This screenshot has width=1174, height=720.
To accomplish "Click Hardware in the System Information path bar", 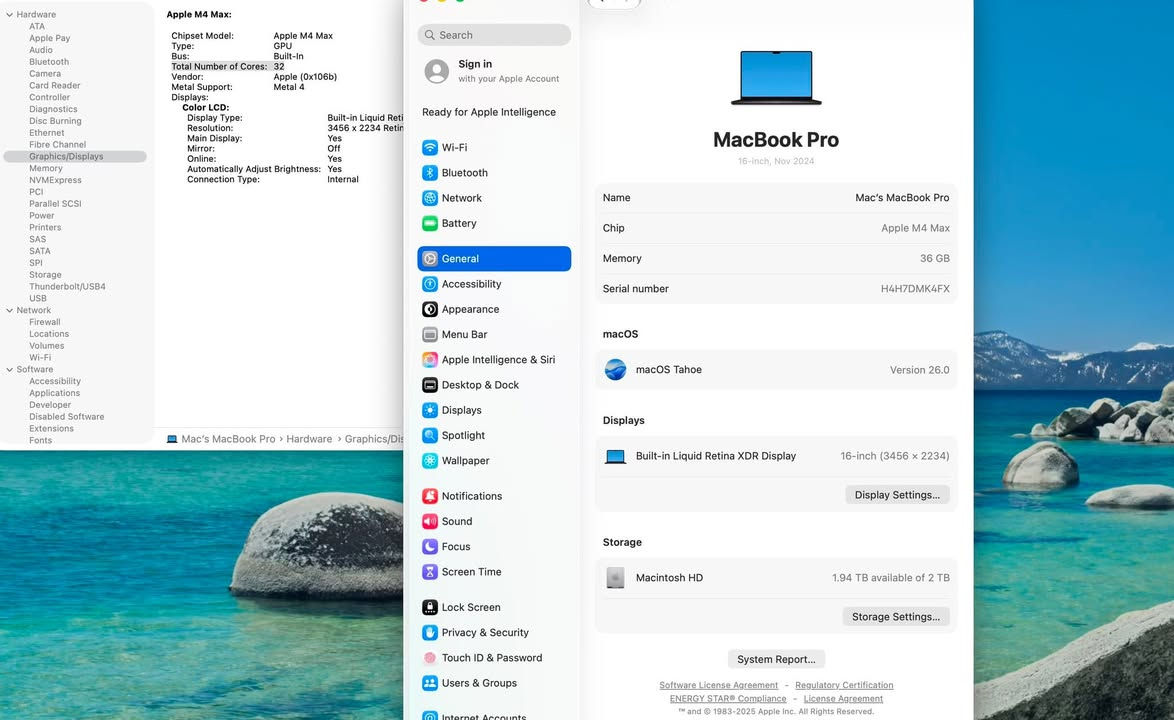I will (309, 439).
